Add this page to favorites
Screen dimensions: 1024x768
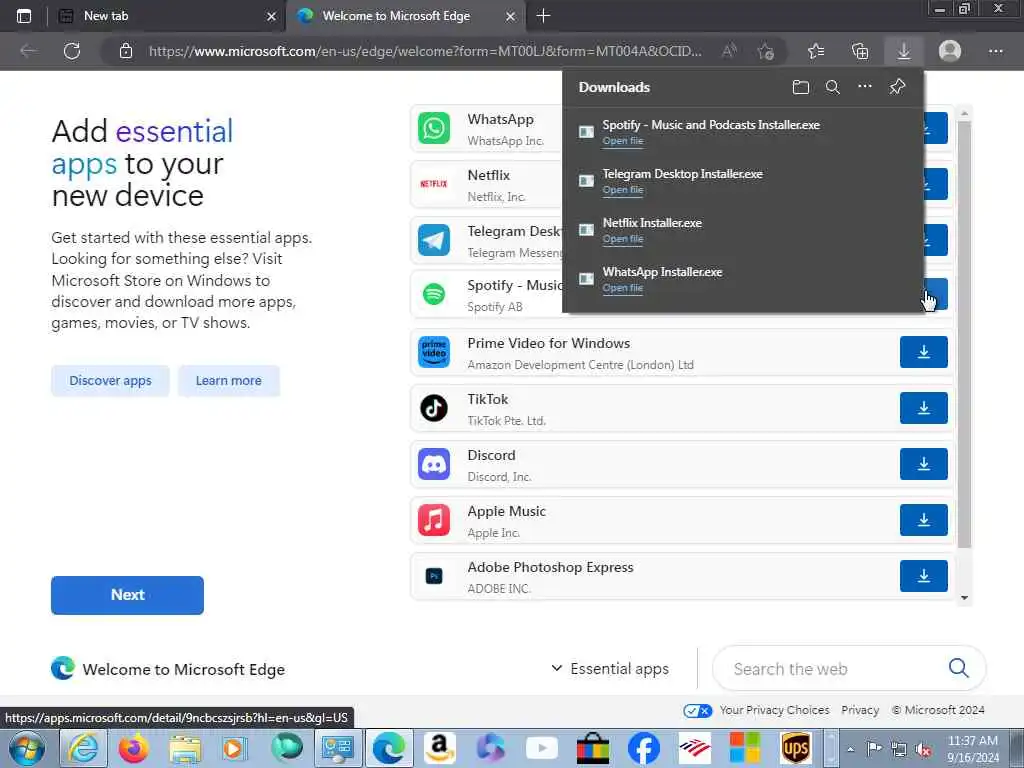pyautogui.click(x=765, y=51)
